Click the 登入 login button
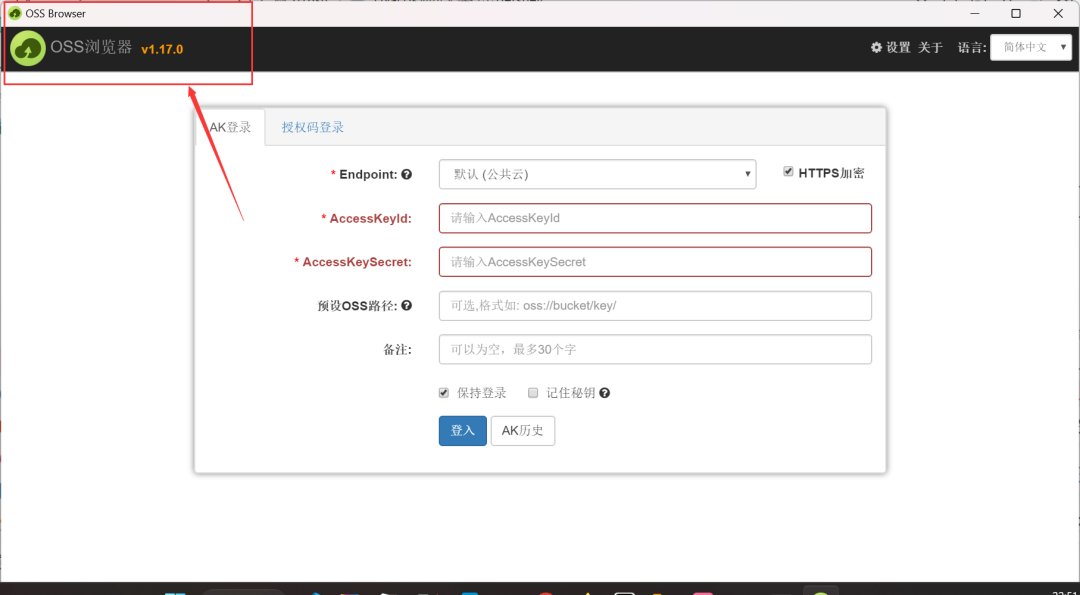 (x=463, y=430)
